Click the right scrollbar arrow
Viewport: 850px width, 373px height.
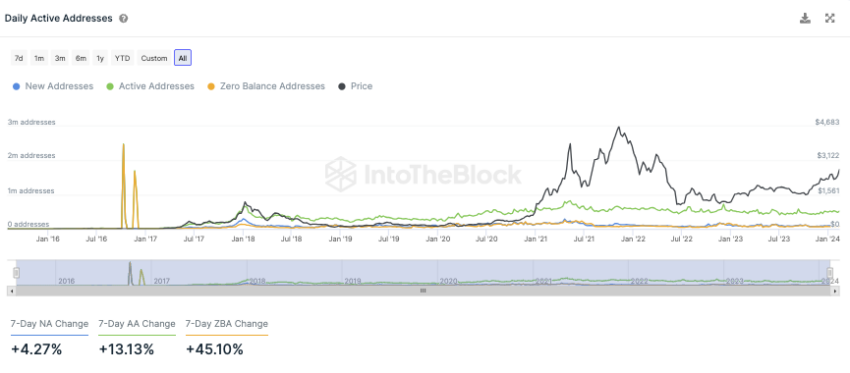(835, 291)
